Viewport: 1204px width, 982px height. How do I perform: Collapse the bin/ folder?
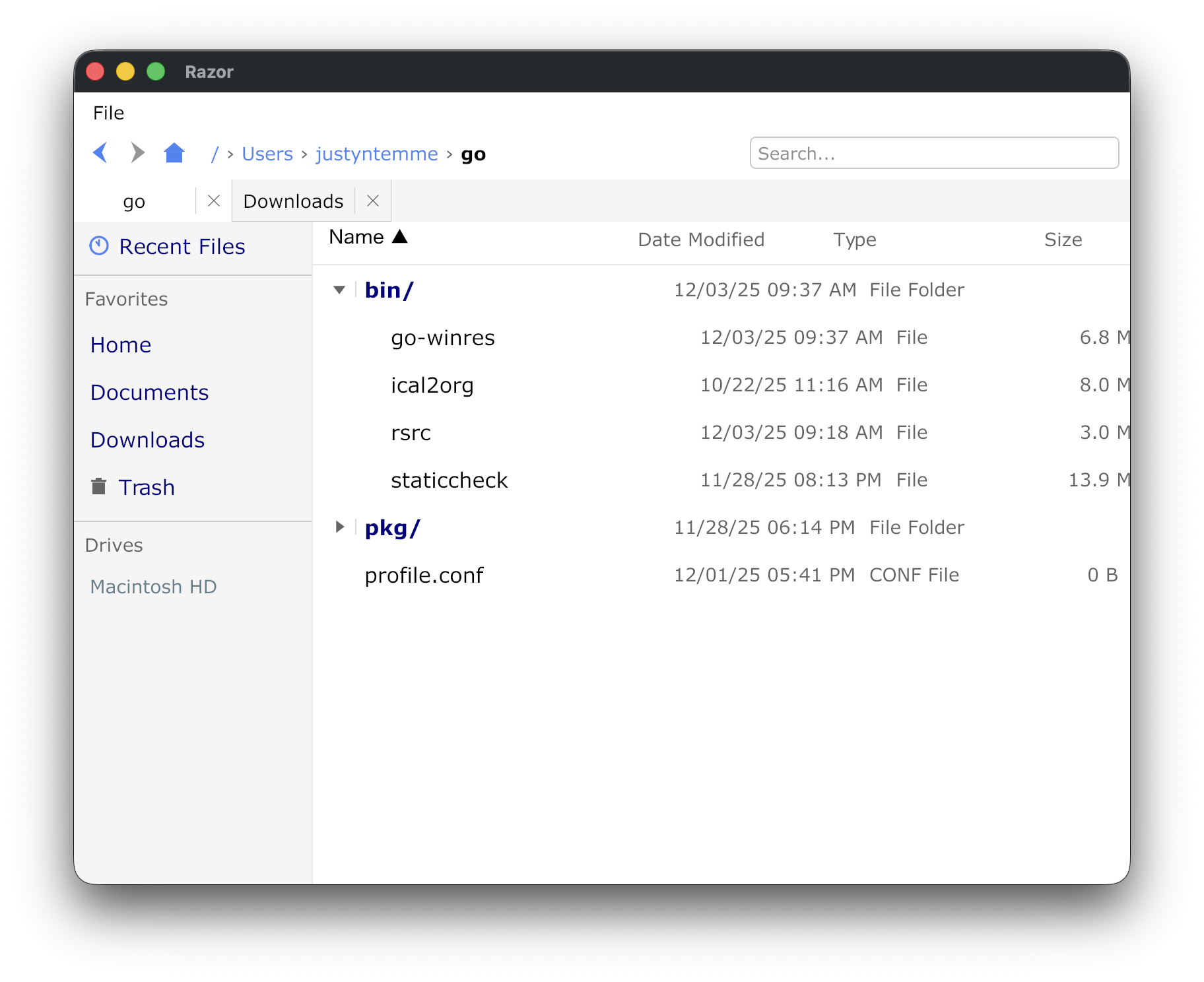pyautogui.click(x=339, y=290)
